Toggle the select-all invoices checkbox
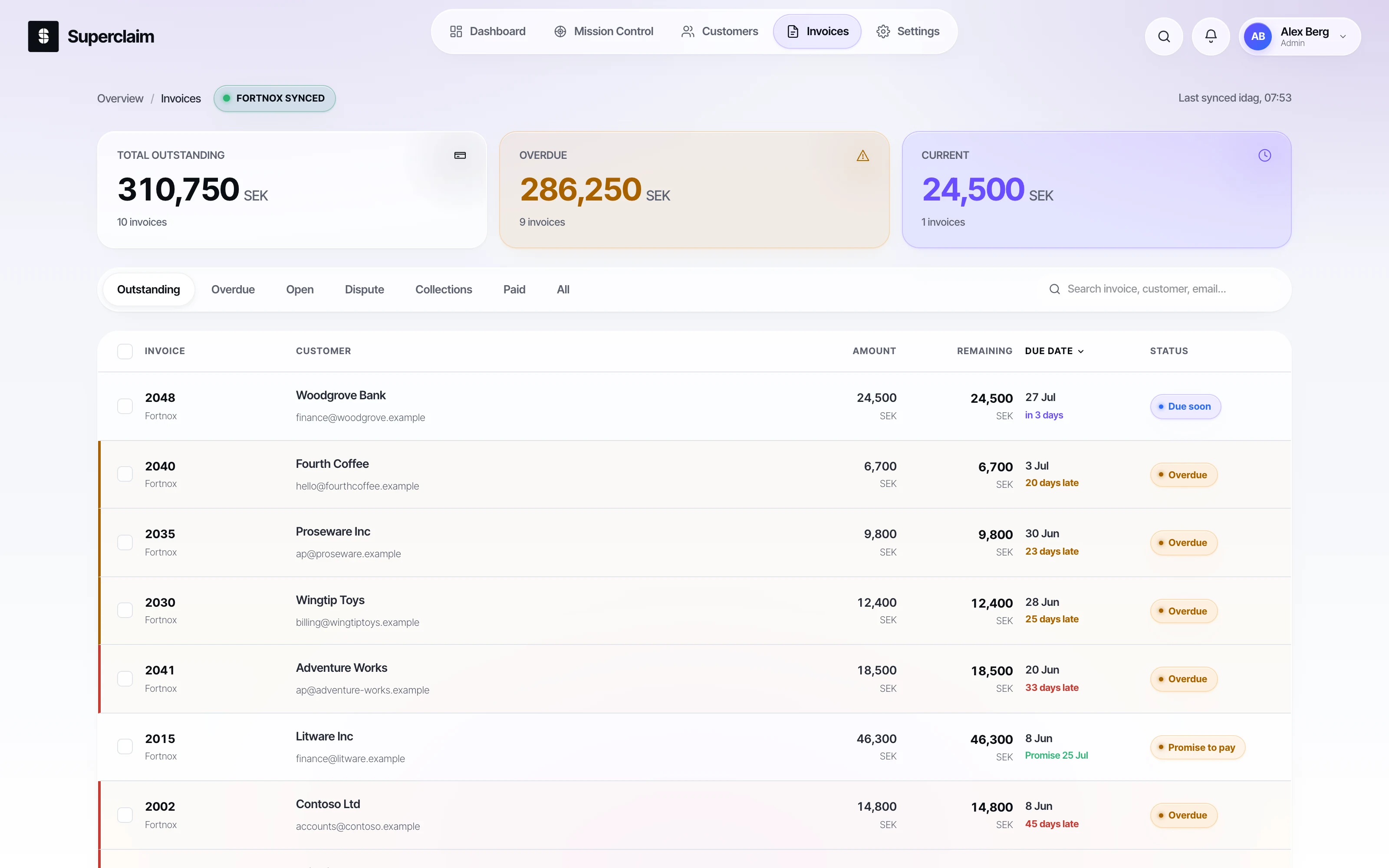The width and height of the screenshot is (1389, 868). coord(125,351)
